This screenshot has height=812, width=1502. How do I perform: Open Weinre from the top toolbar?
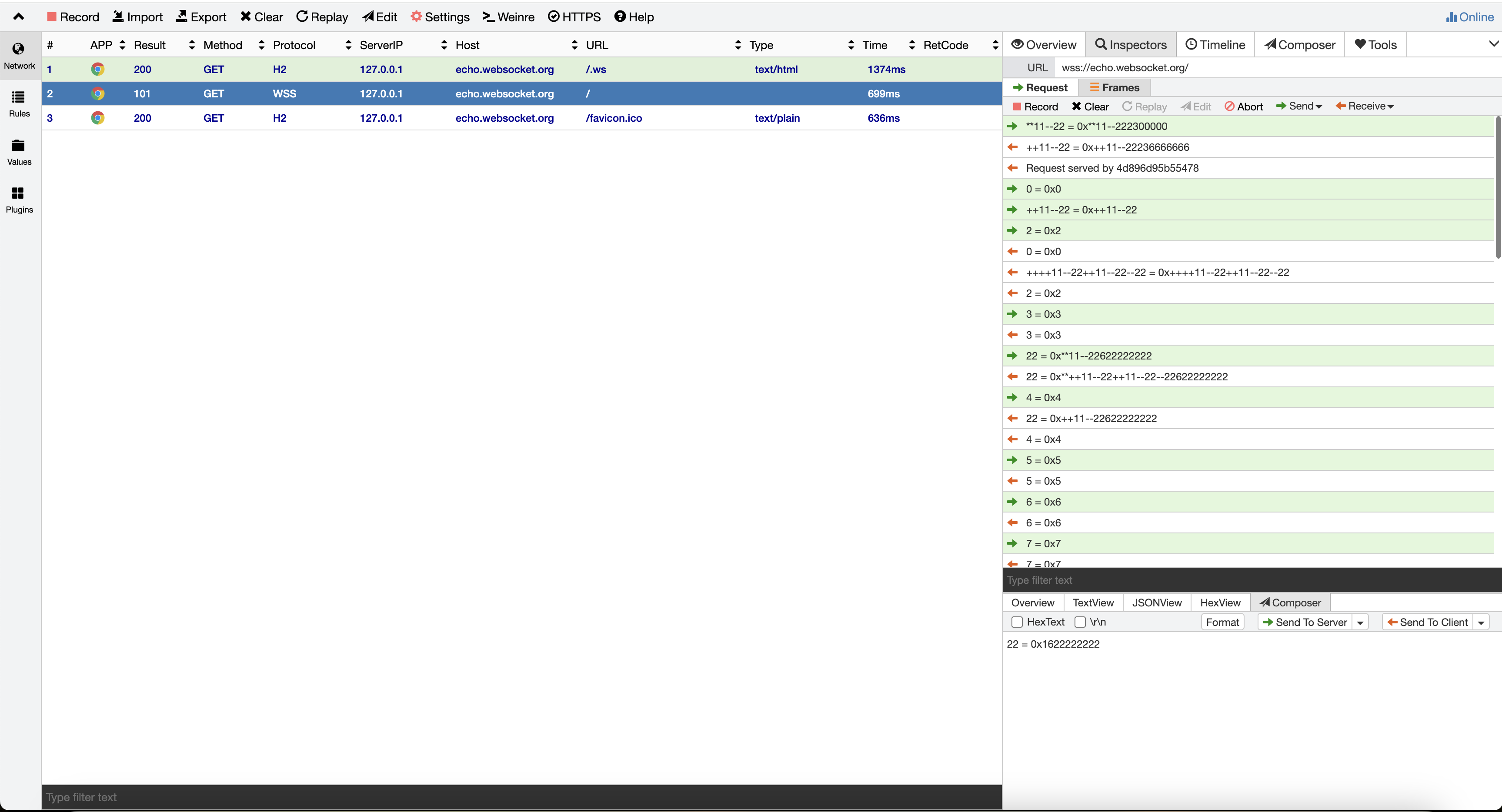click(508, 17)
